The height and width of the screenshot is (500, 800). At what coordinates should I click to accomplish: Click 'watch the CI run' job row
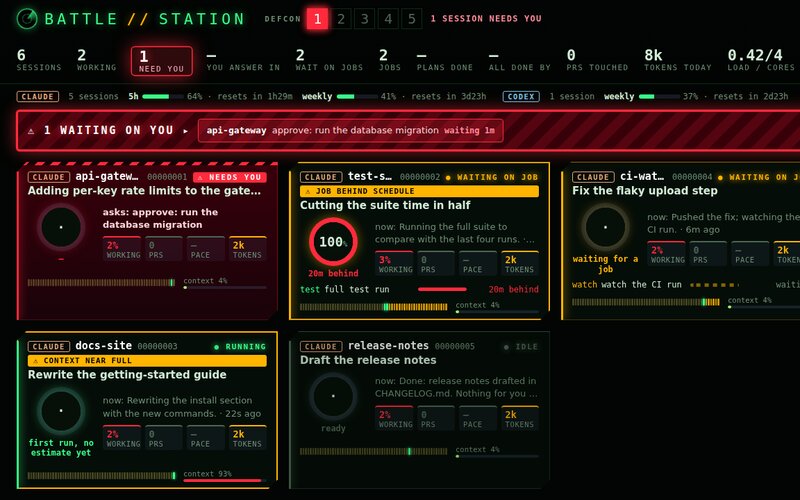pos(686,285)
